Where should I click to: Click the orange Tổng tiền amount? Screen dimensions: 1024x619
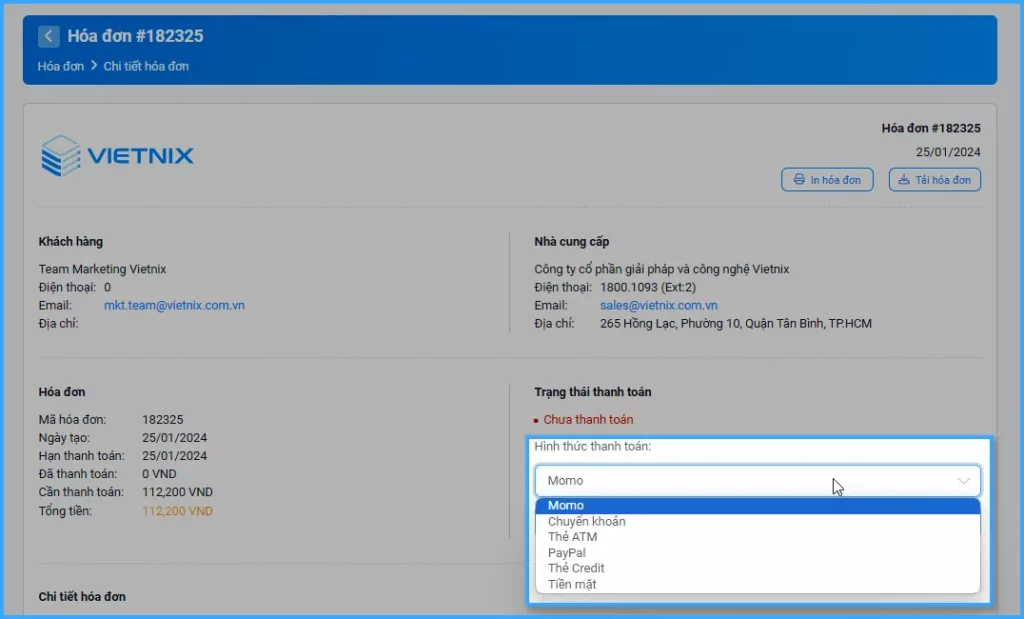177,511
